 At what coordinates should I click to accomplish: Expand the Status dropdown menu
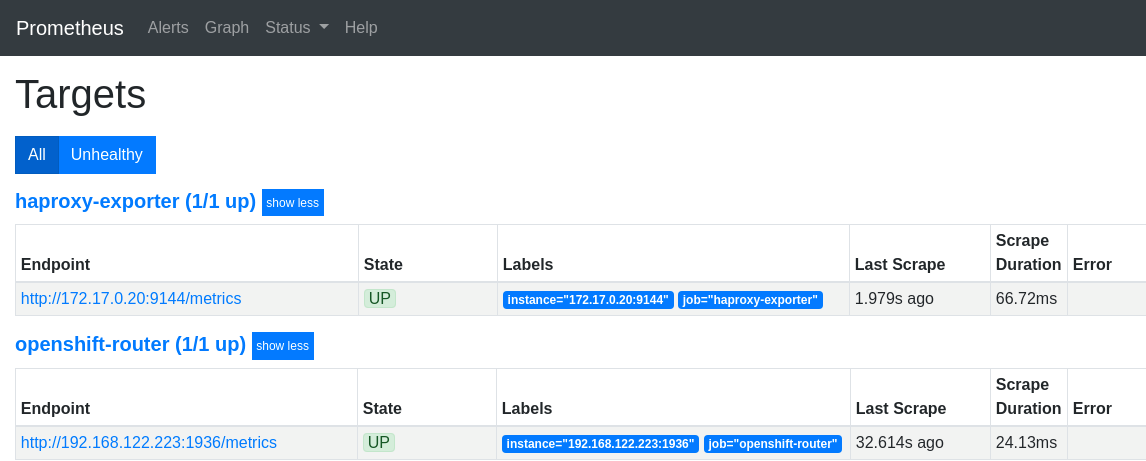pyautogui.click(x=297, y=28)
